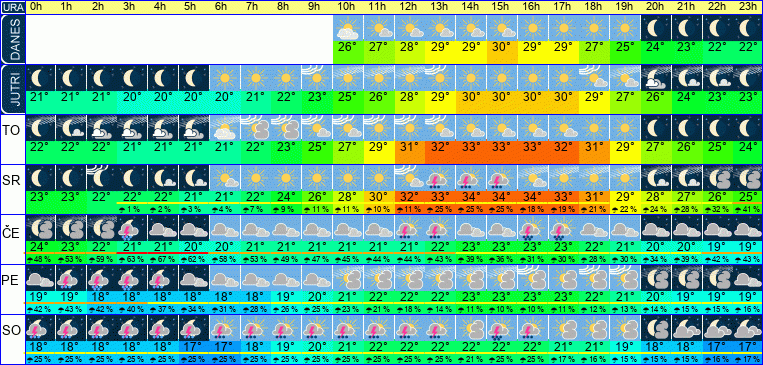Click the DANES 15h sunny icon
The width and height of the screenshot is (763, 365).
click(x=503, y=28)
